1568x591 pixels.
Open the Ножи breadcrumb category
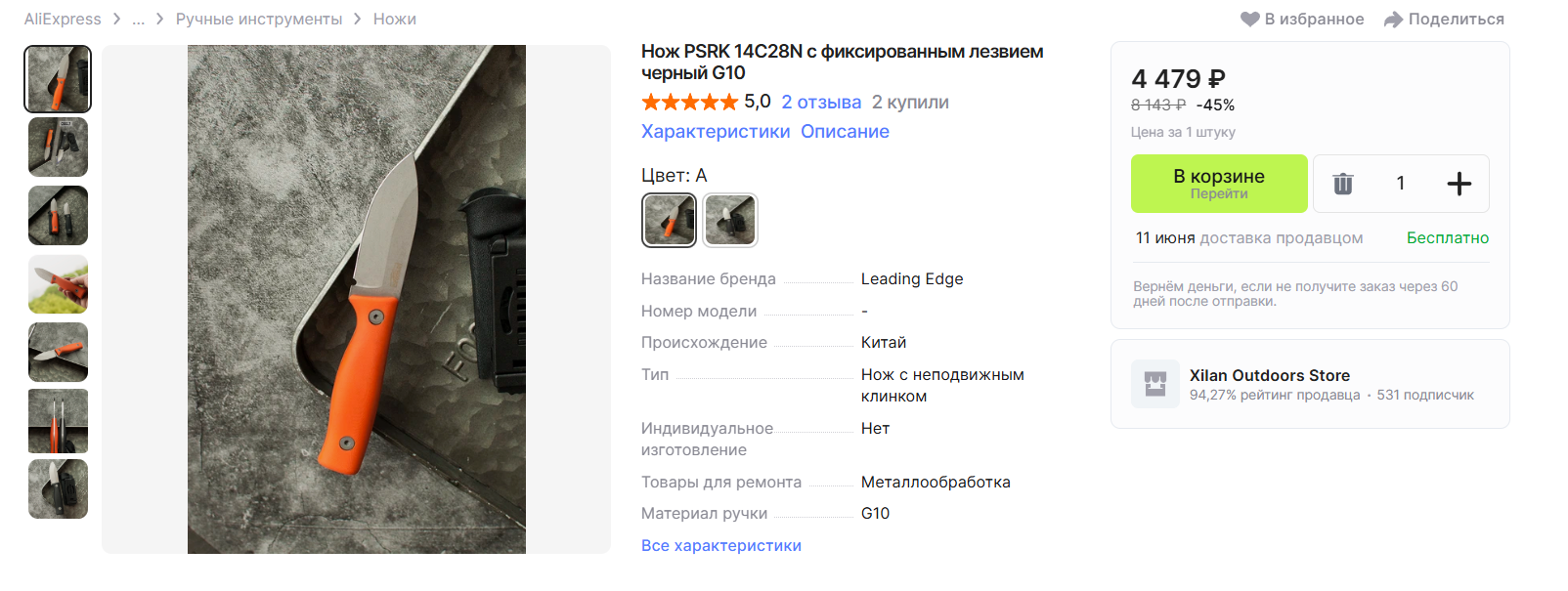(x=395, y=20)
